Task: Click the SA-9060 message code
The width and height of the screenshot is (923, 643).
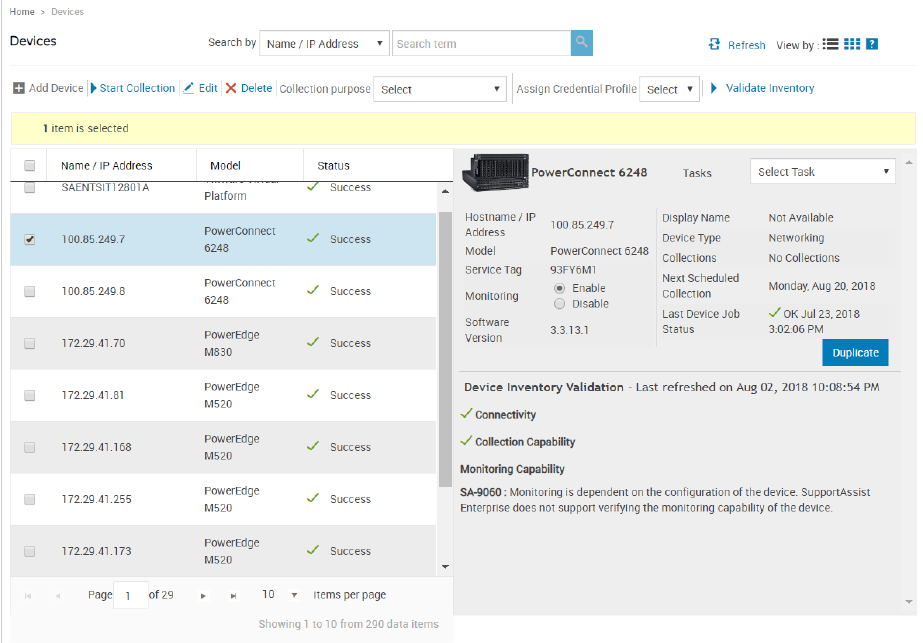Action: click(481, 492)
